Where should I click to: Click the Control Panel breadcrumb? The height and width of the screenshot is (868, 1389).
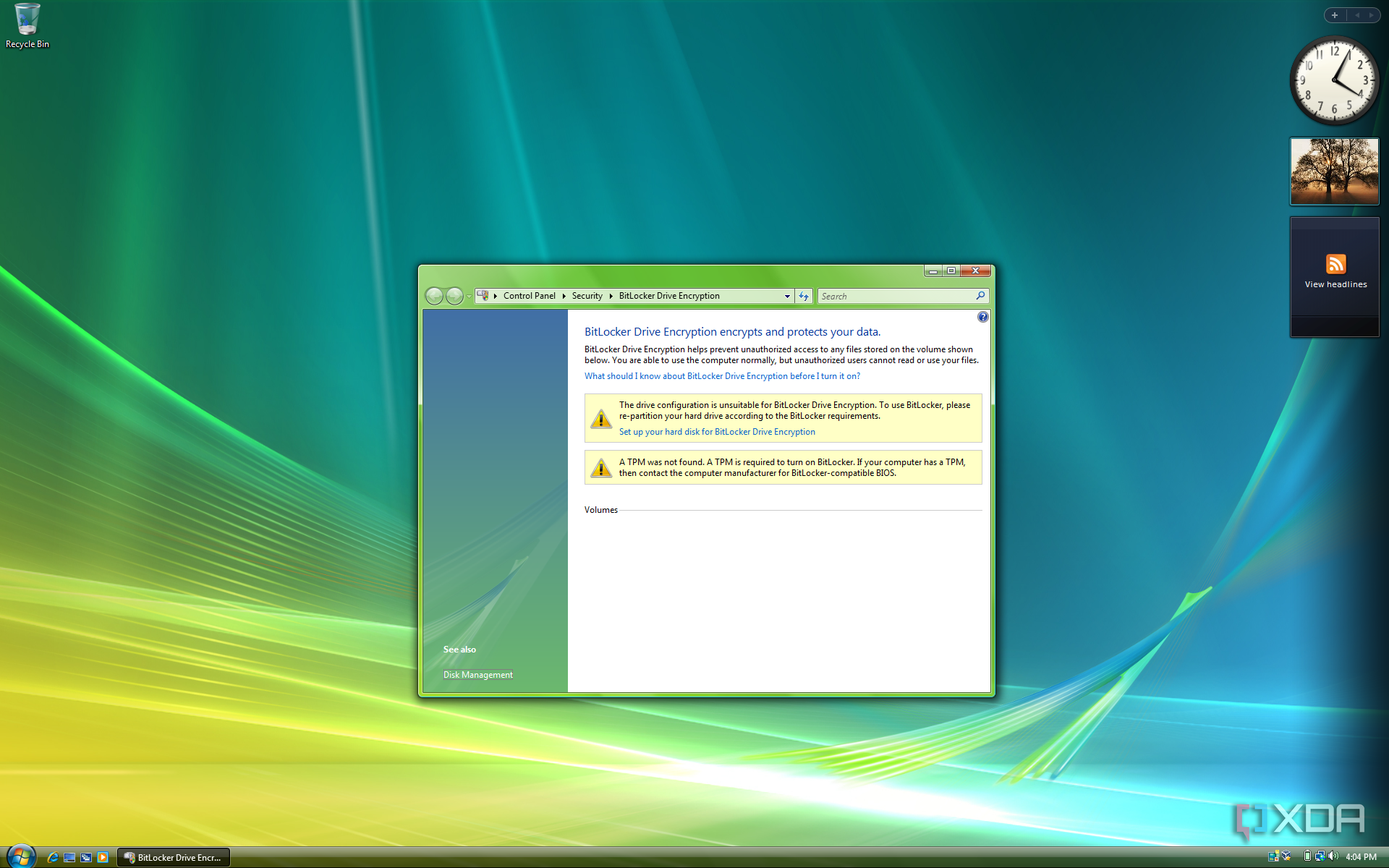point(529,296)
